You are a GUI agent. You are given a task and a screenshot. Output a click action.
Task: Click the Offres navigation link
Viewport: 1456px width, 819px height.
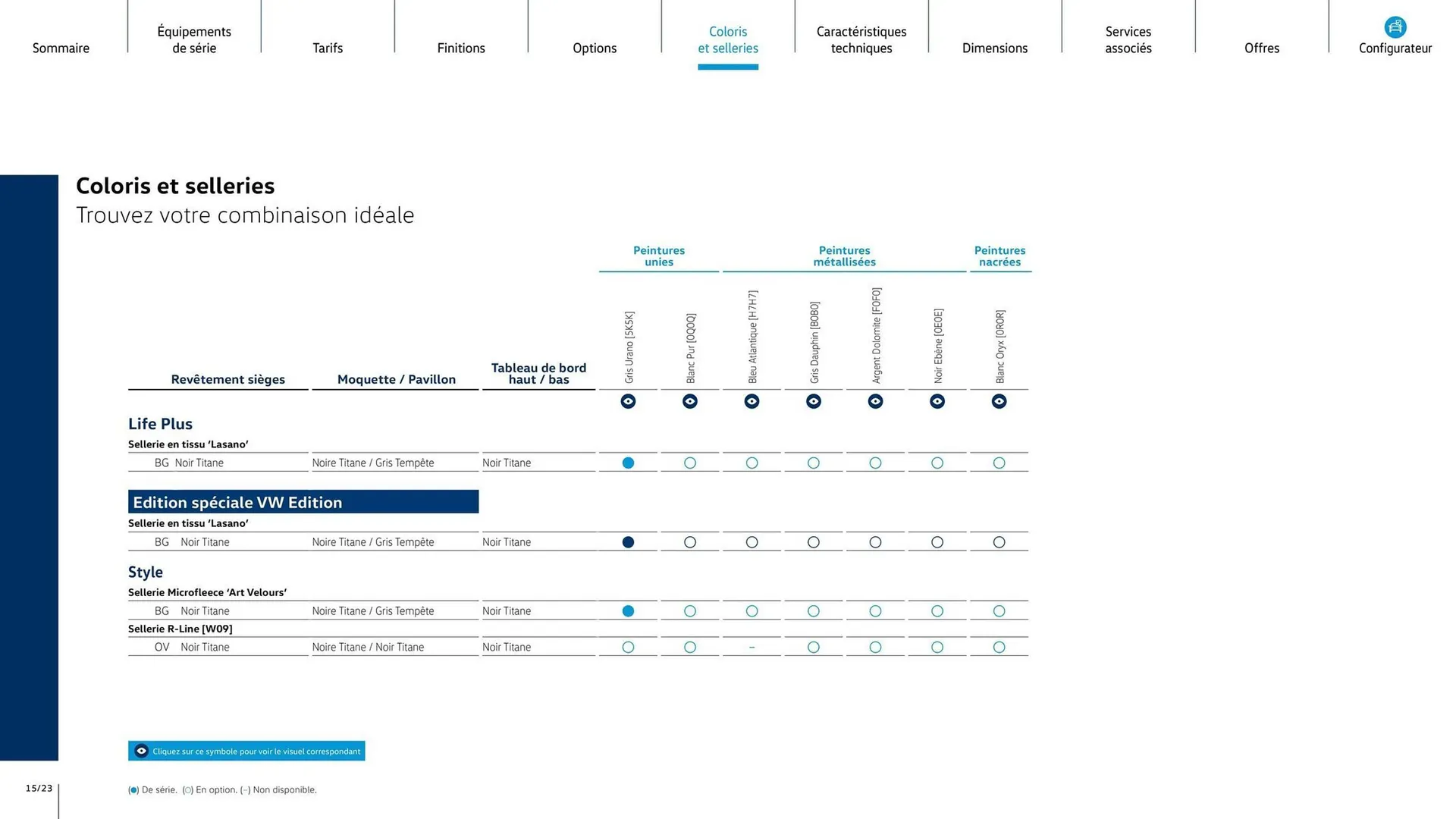click(x=1262, y=48)
